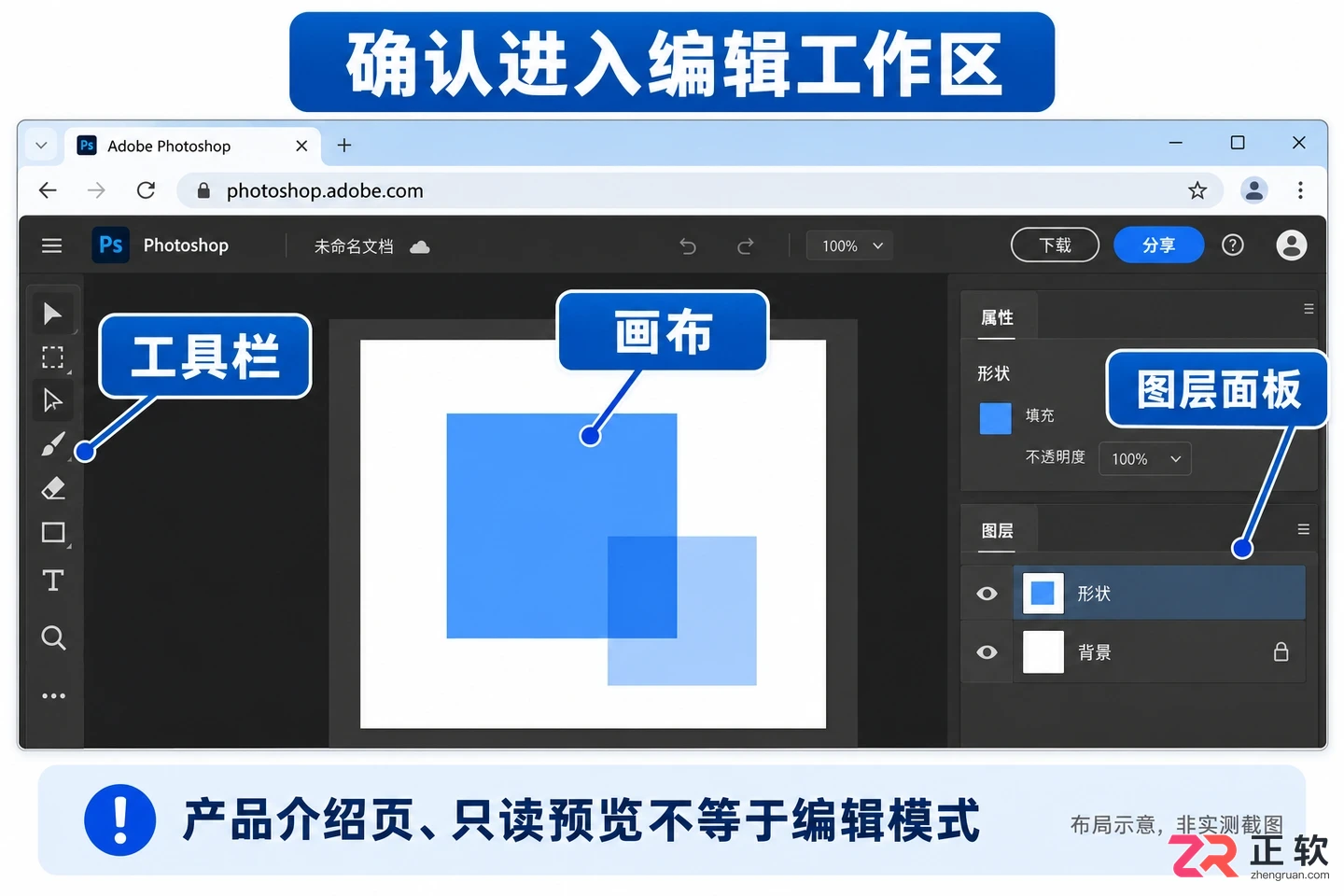This screenshot has width=1344, height=896.
Task: Open the blue 填充 color swatch
Action: coord(995,418)
